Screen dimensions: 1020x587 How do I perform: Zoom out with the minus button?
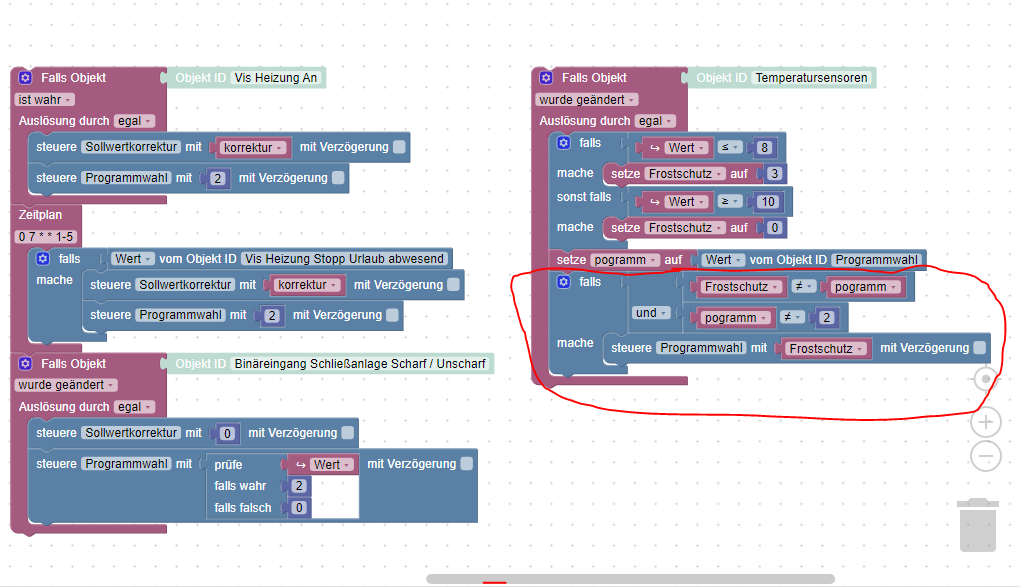click(x=986, y=456)
